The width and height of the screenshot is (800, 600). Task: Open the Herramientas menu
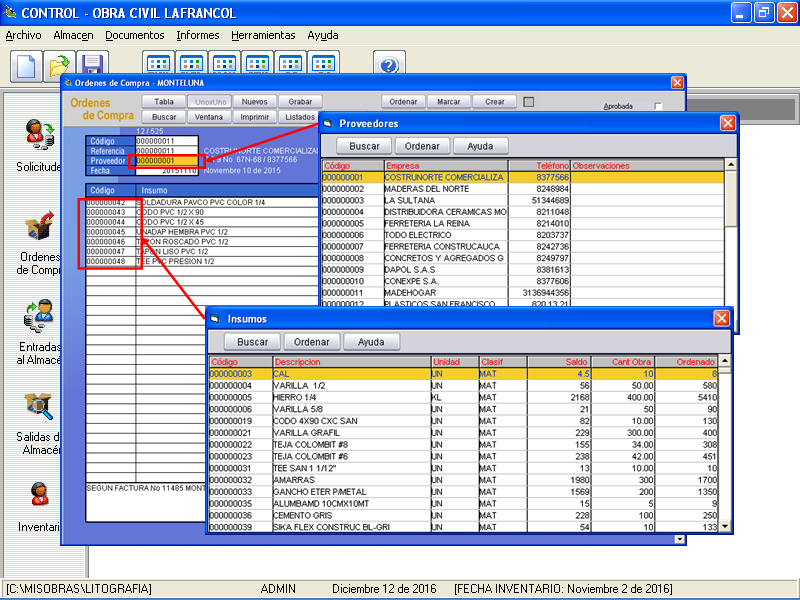(x=263, y=35)
